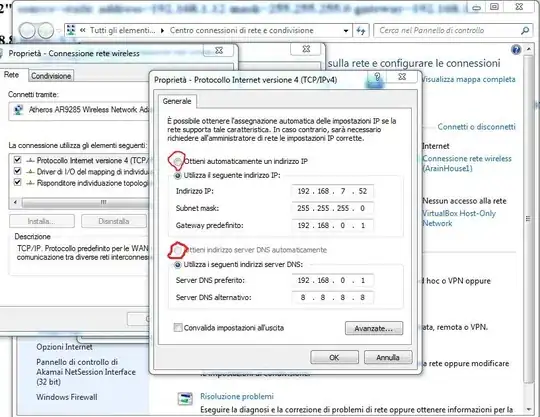Image resolution: width=540 pixels, height=417 pixels.
Task: Select 'Utilizza il seguente indirizzo IP' radio
Action: click(178, 176)
